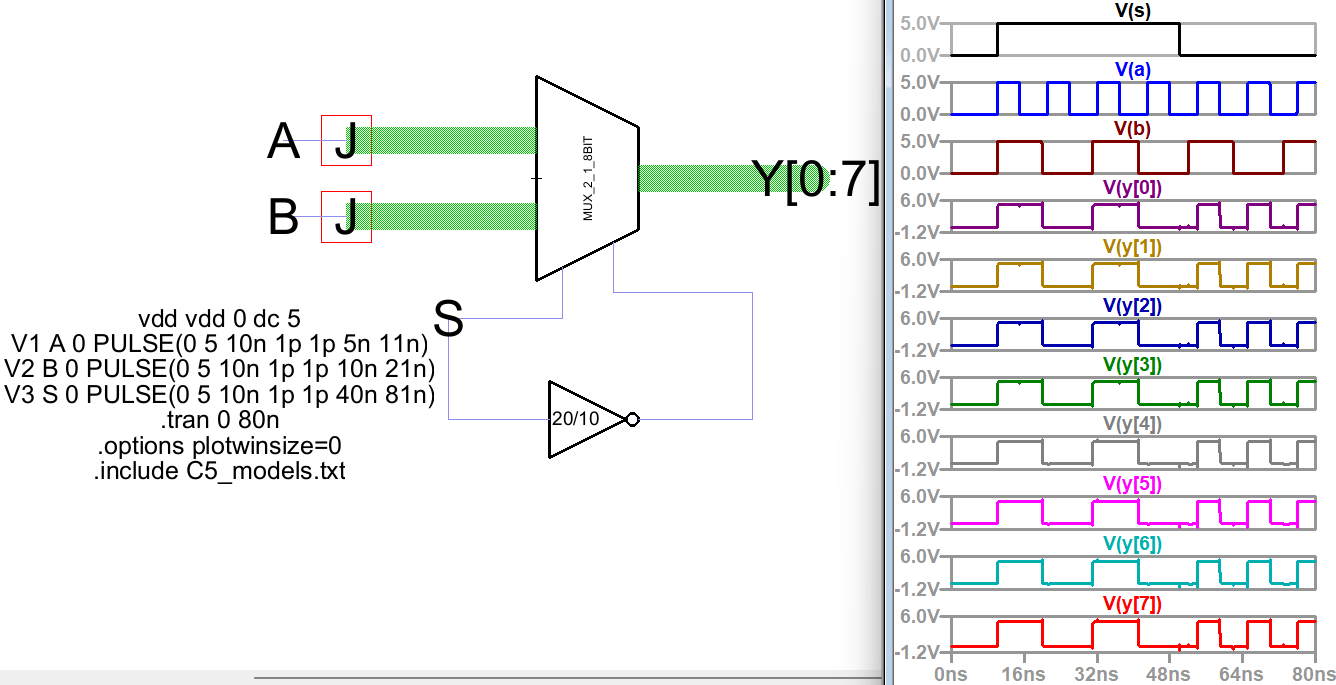Select the green bus wire from input A
Viewport: 1336px width, 685px height.
[450, 140]
